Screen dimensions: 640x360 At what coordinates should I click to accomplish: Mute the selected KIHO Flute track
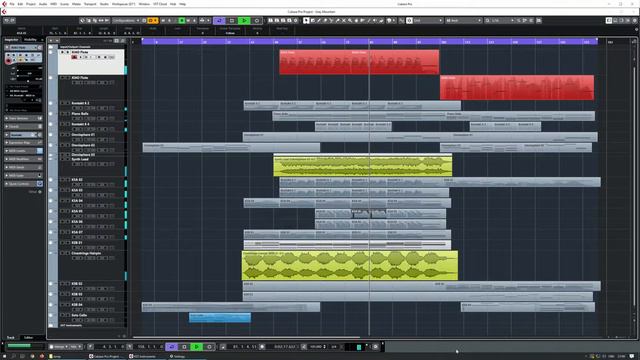(x=62, y=52)
